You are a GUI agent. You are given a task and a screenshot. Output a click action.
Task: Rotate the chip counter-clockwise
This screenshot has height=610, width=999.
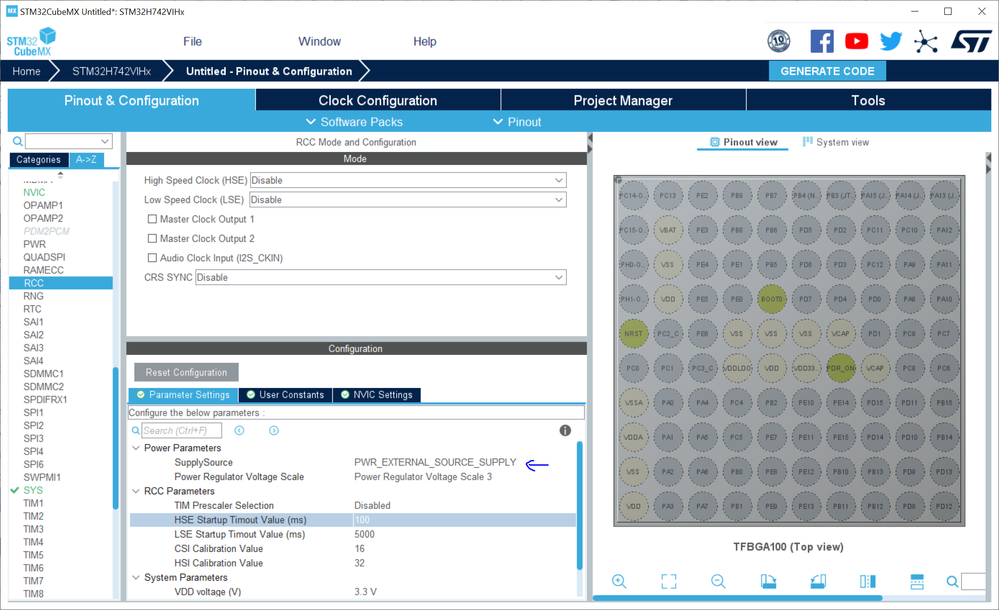(x=818, y=581)
